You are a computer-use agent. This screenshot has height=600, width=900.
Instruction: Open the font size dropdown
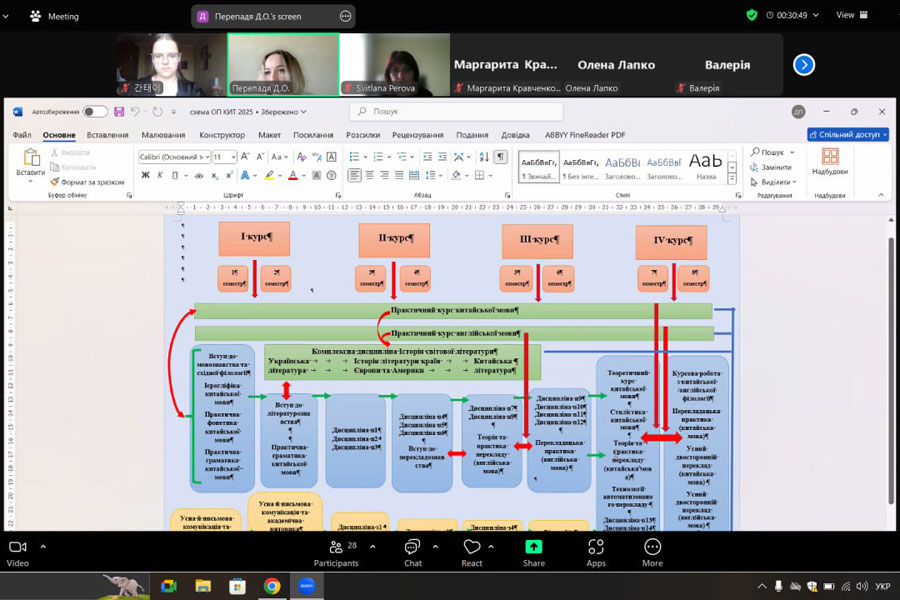point(234,156)
